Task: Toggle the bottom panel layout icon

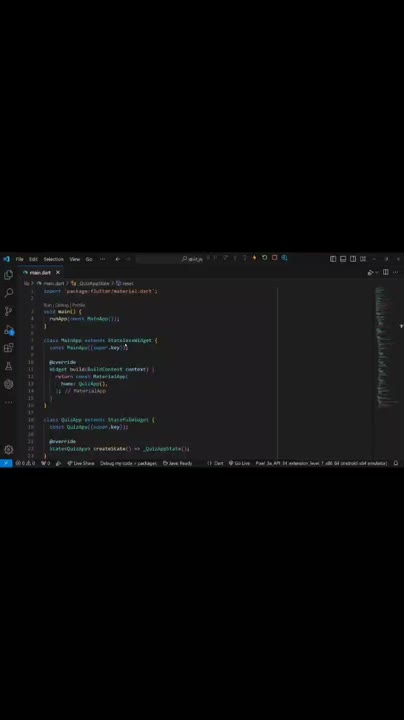Action: click(x=343, y=259)
